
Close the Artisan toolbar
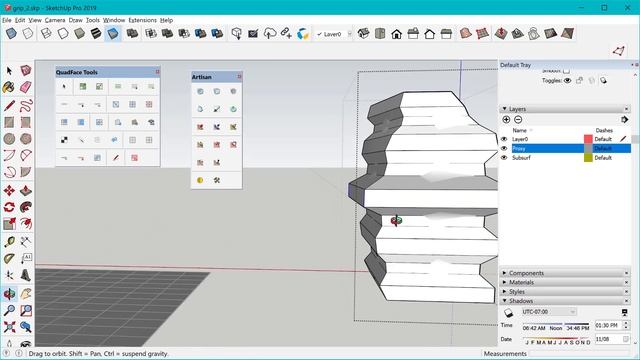click(x=240, y=76)
